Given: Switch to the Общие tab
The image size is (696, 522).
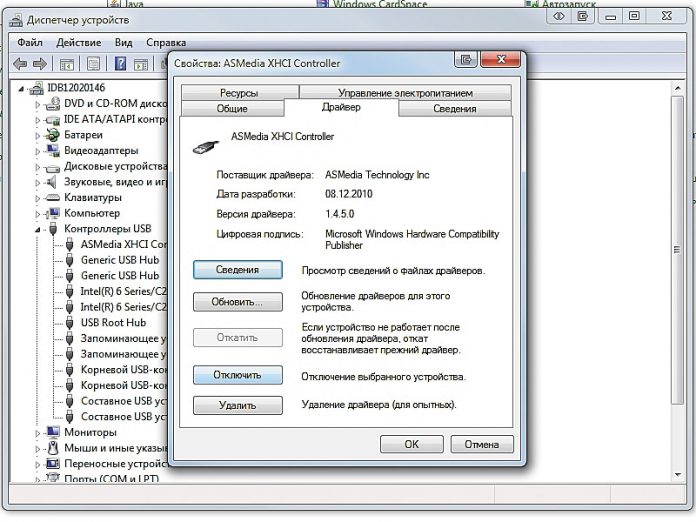Looking at the screenshot, I should [x=232, y=108].
